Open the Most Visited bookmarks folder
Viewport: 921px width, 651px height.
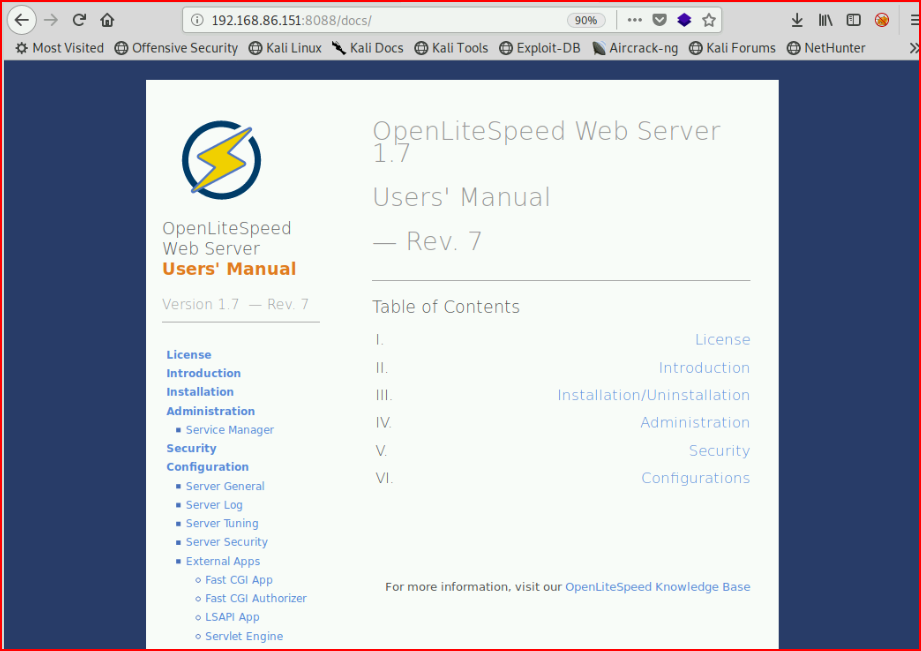point(59,48)
